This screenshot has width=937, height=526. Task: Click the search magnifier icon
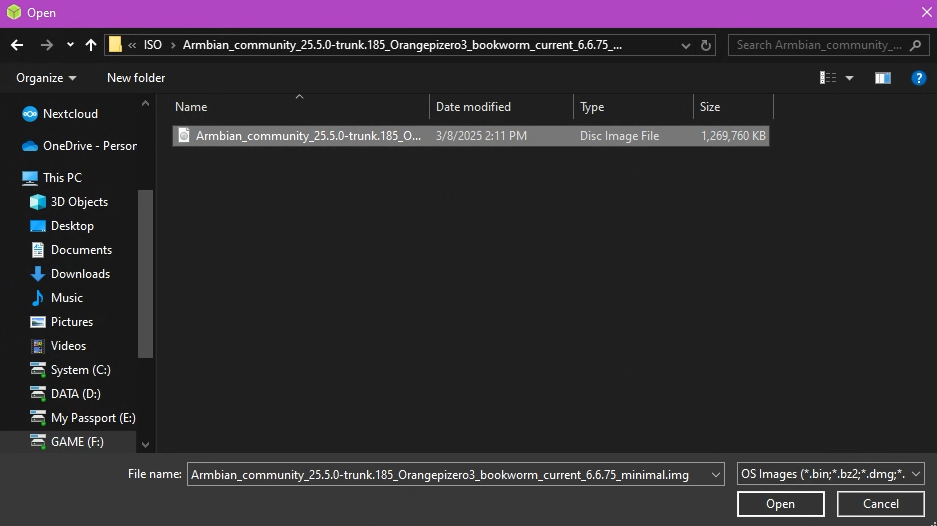(916, 45)
